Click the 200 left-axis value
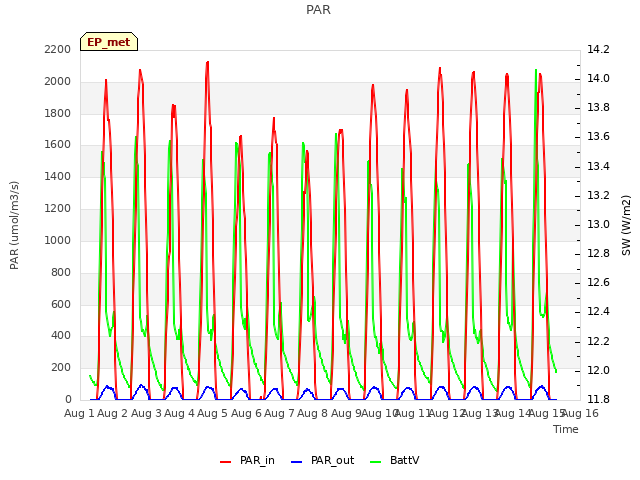Image resolution: width=640 pixels, height=480 pixels. pos(61,367)
